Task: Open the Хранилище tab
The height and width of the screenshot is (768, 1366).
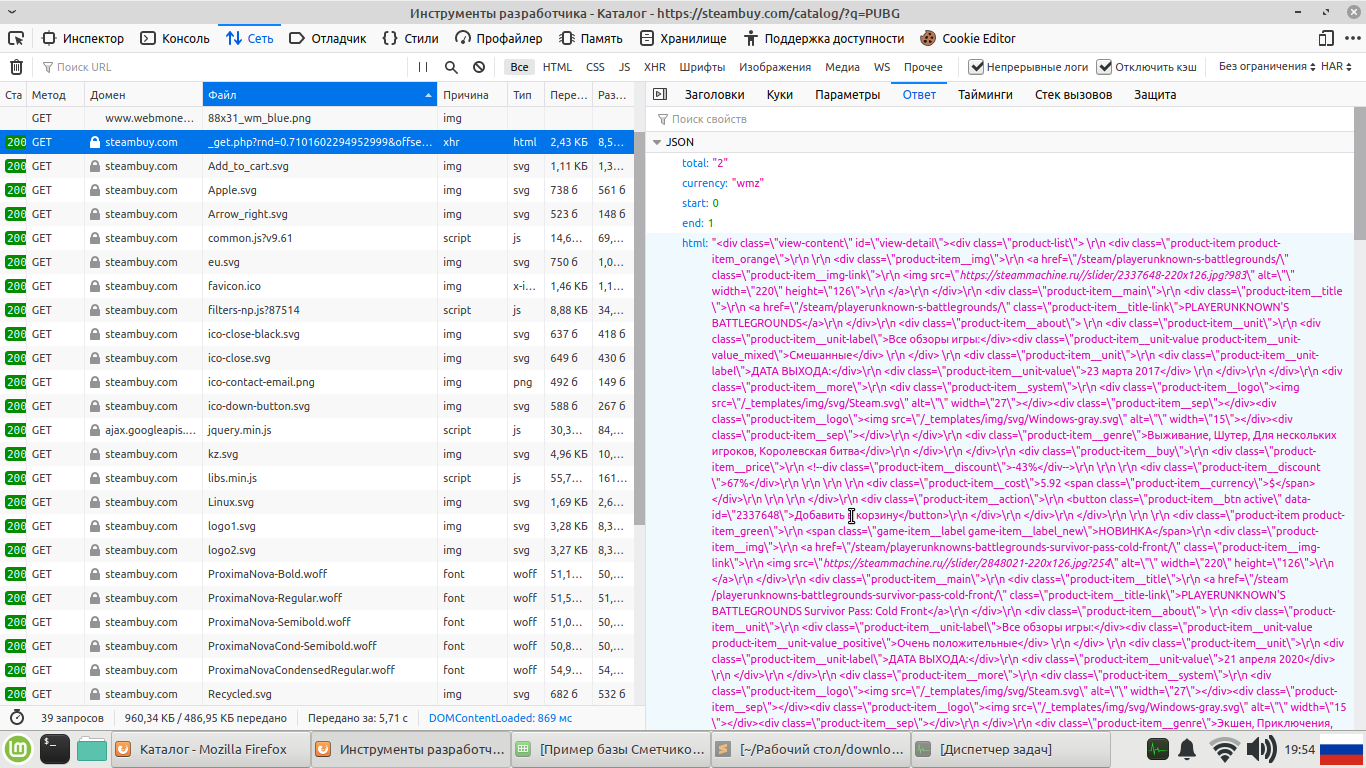Action: (x=683, y=38)
